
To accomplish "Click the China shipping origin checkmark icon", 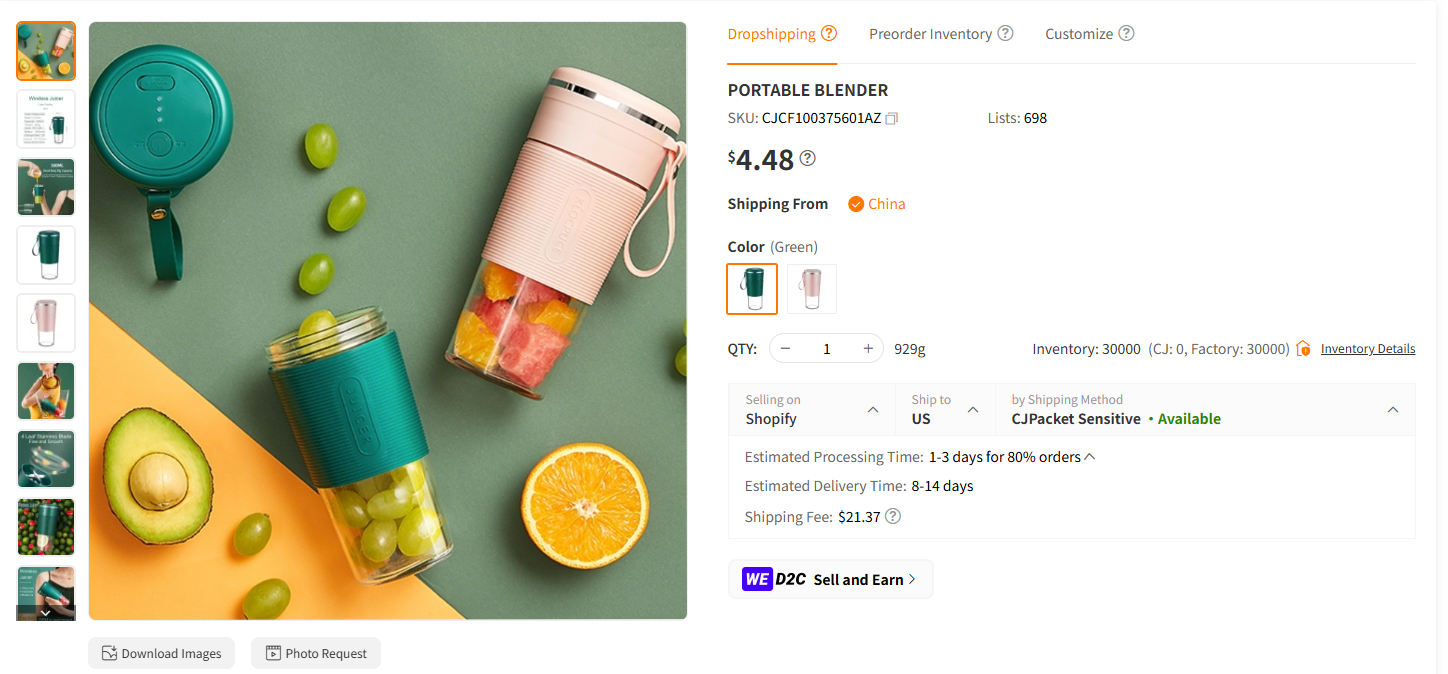I will pos(856,203).
